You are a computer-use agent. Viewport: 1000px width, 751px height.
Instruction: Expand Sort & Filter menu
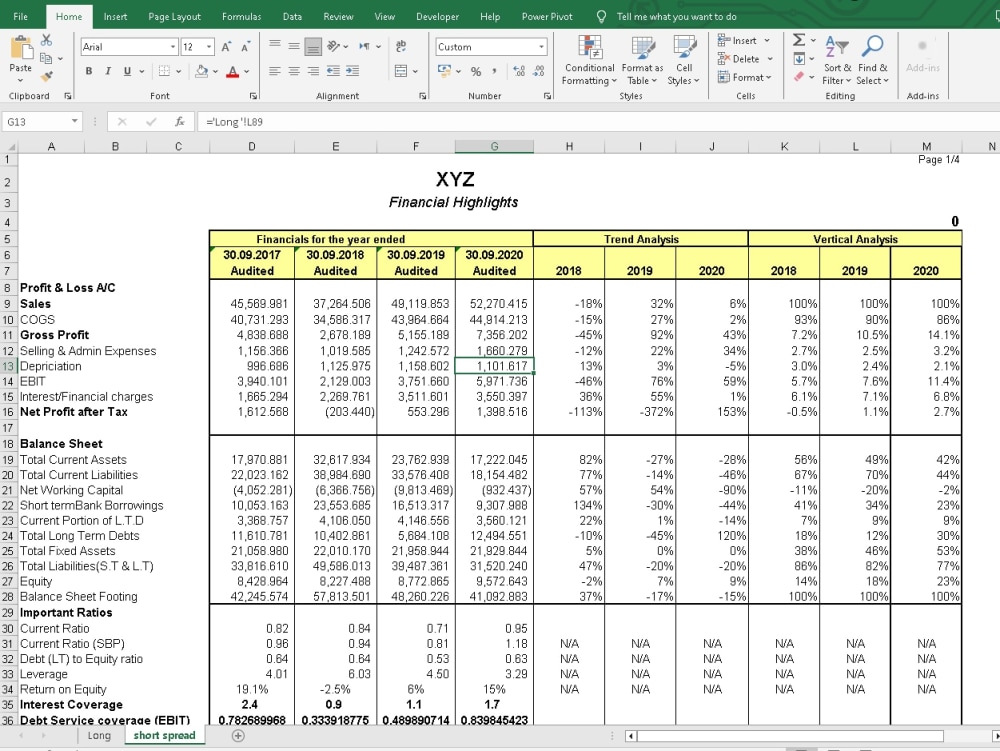(x=837, y=61)
